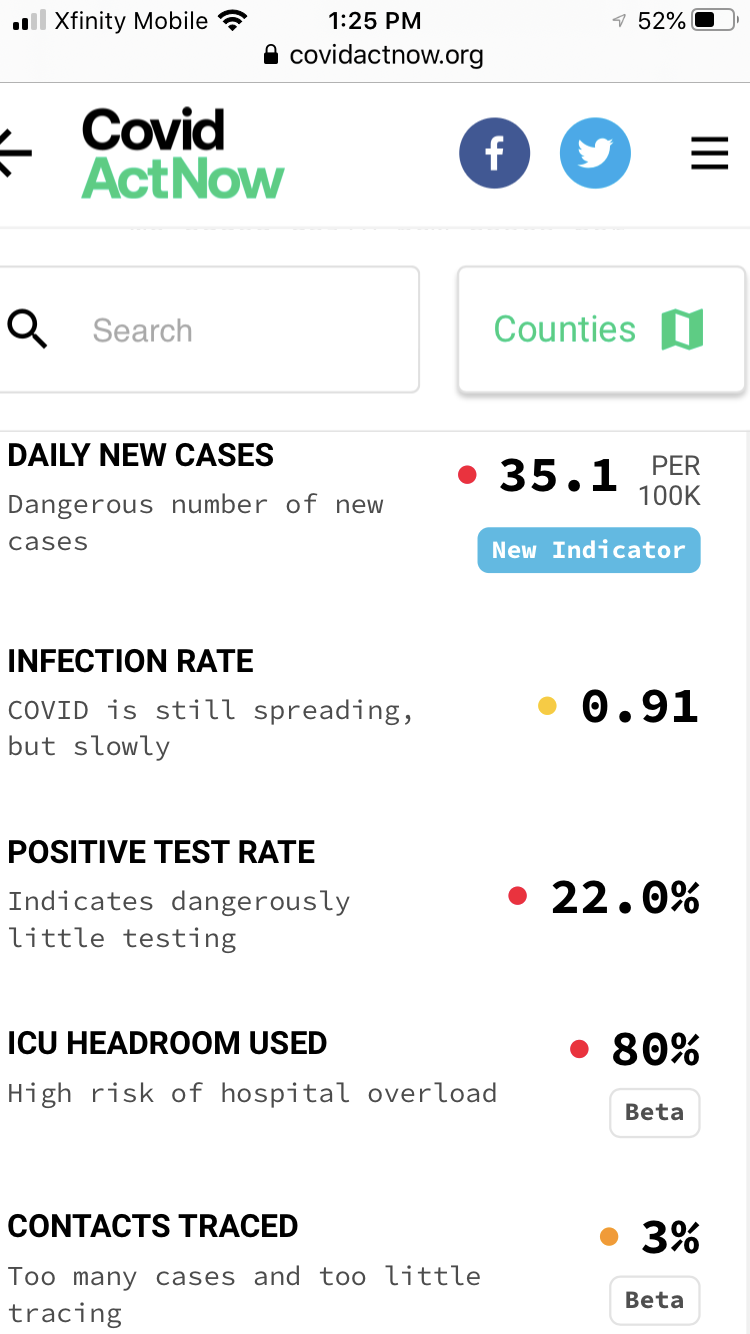The height and width of the screenshot is (1334, 750).
Task: Open the Daily New Cases metric
Action: pos(140,455)
